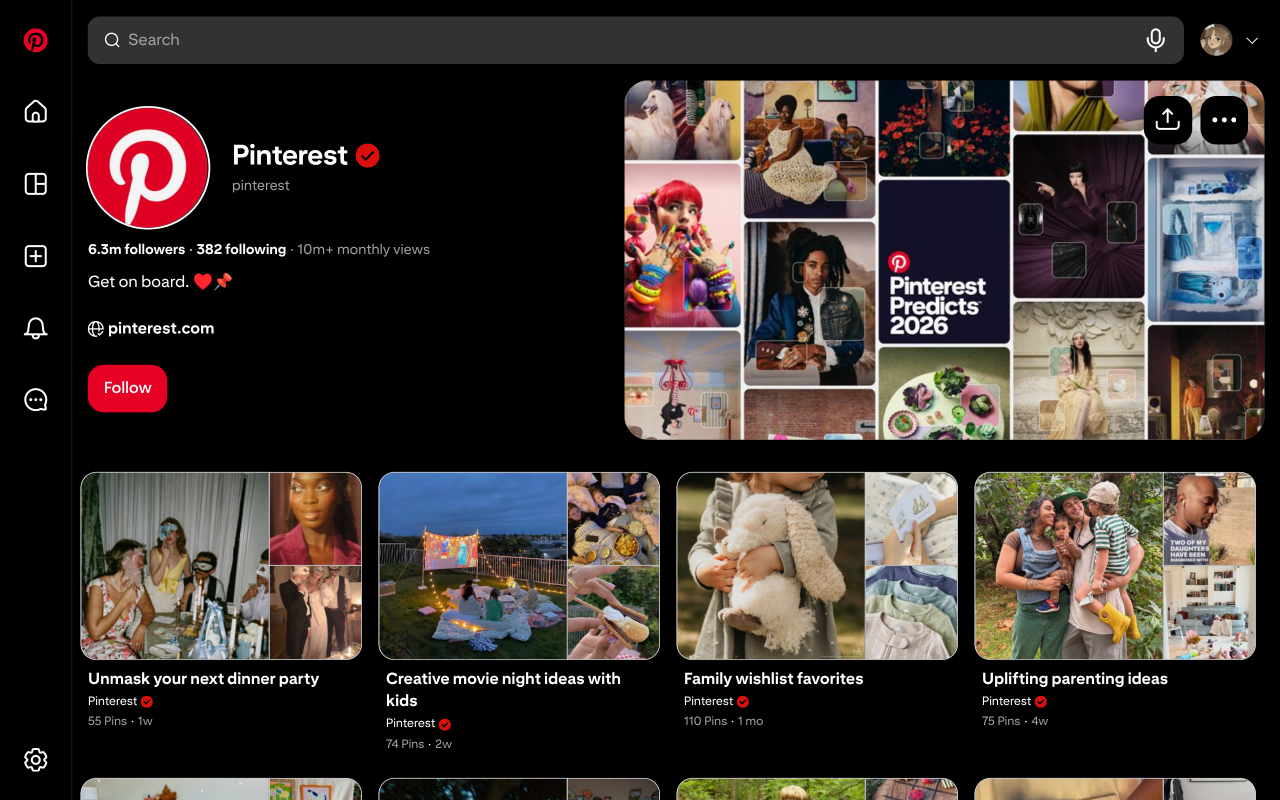Click the Pinterest profile picture
Viewport: 1280px width, 800px height.
click(x=148, y=168)
